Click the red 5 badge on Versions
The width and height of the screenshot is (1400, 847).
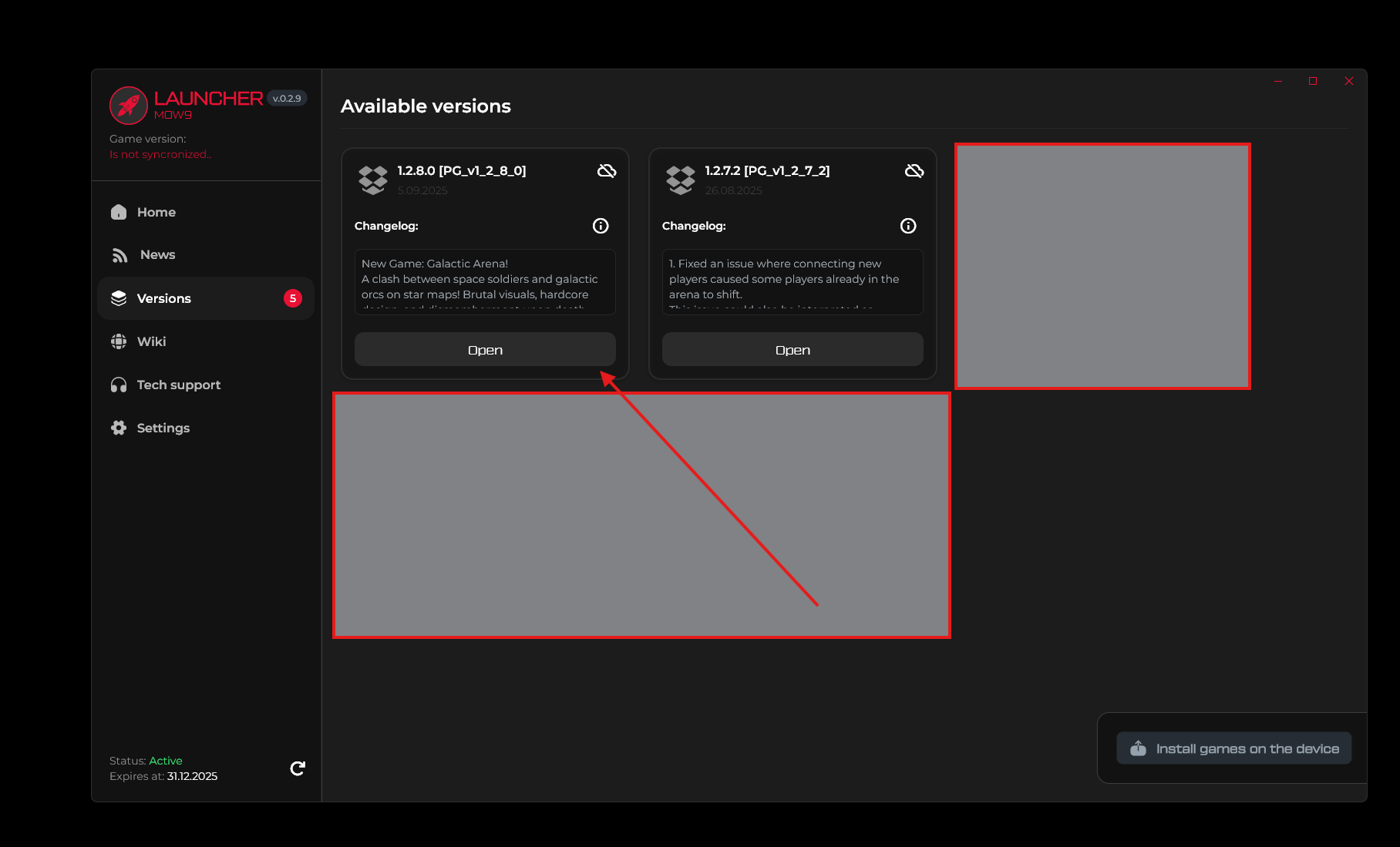click(293, 298)
